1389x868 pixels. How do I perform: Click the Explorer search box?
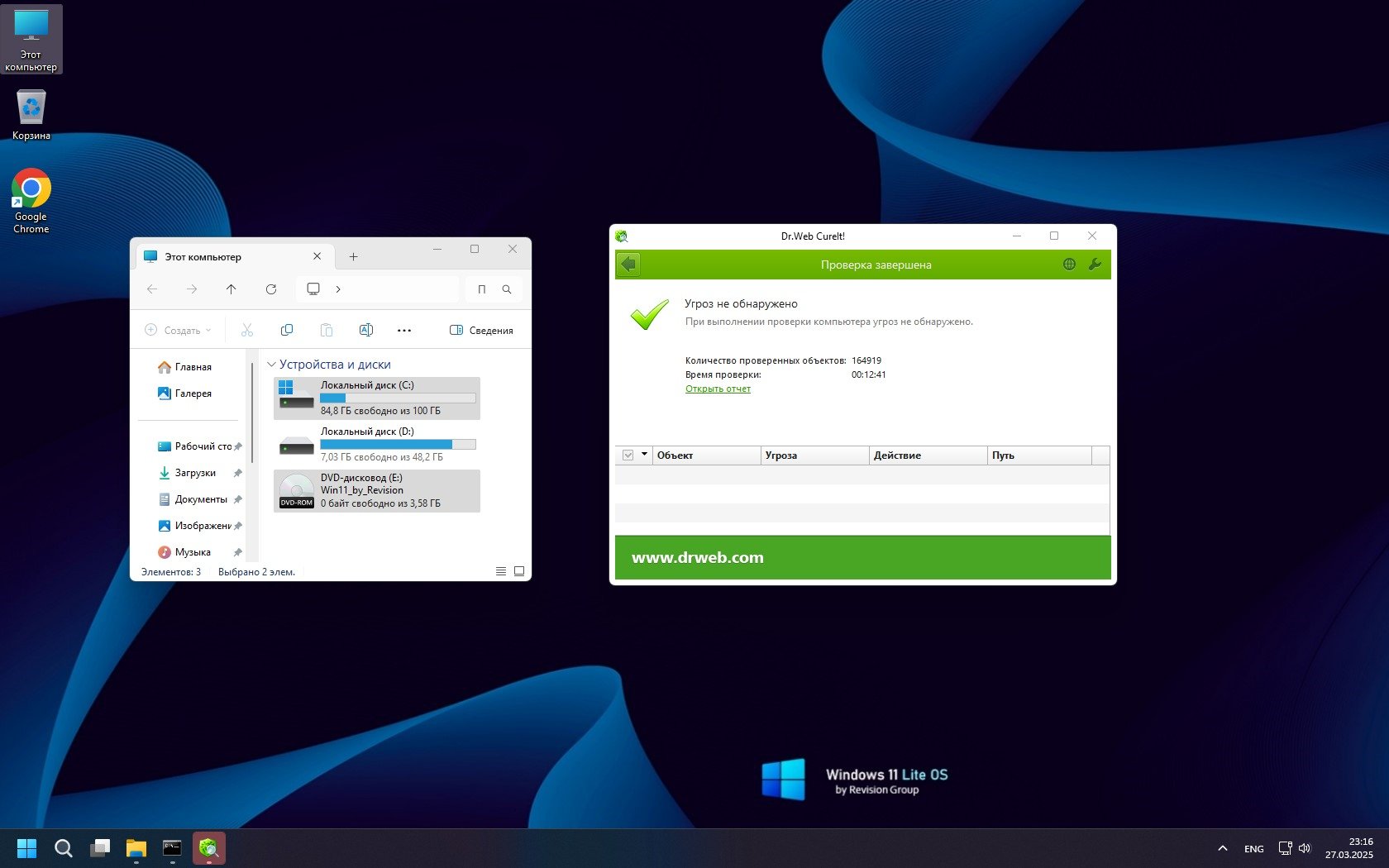[x=494, y=289]
